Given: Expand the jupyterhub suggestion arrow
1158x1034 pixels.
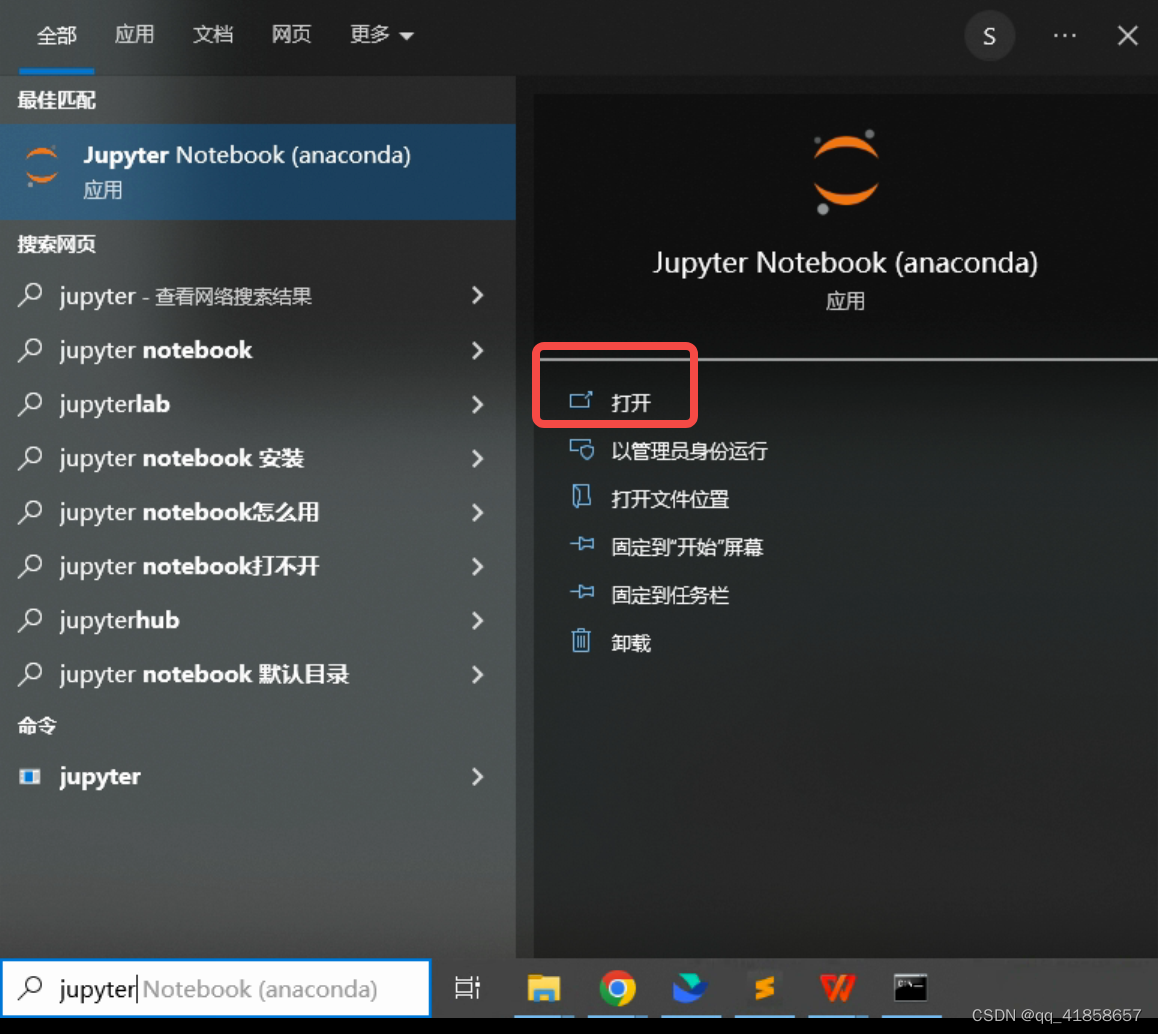Looking at the screenshot, I should click(x=477, y=620).
